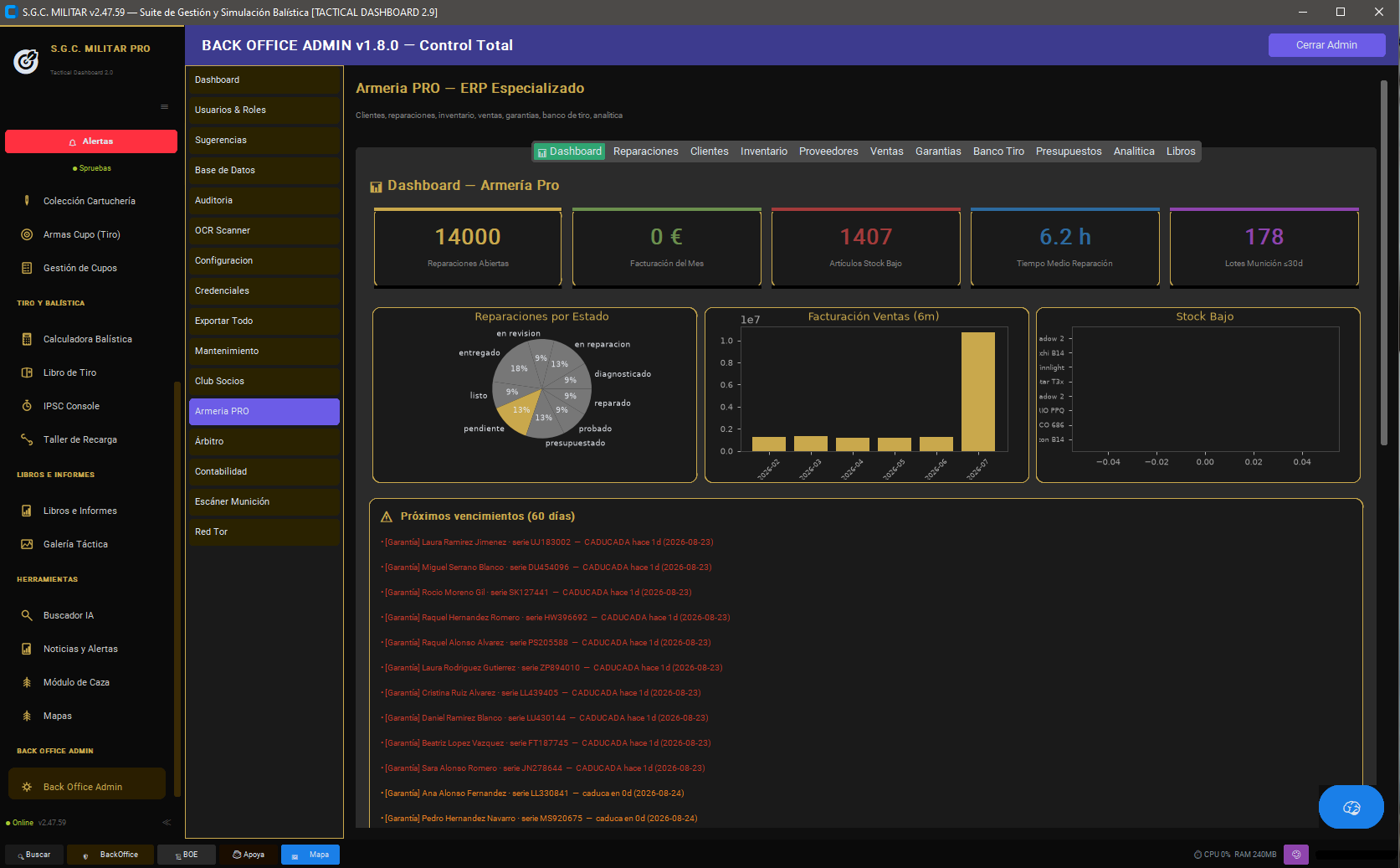The image size is (1400, 868).
Task: Click the Back Office Admin gear icon
Action: (x=27, y=787)
